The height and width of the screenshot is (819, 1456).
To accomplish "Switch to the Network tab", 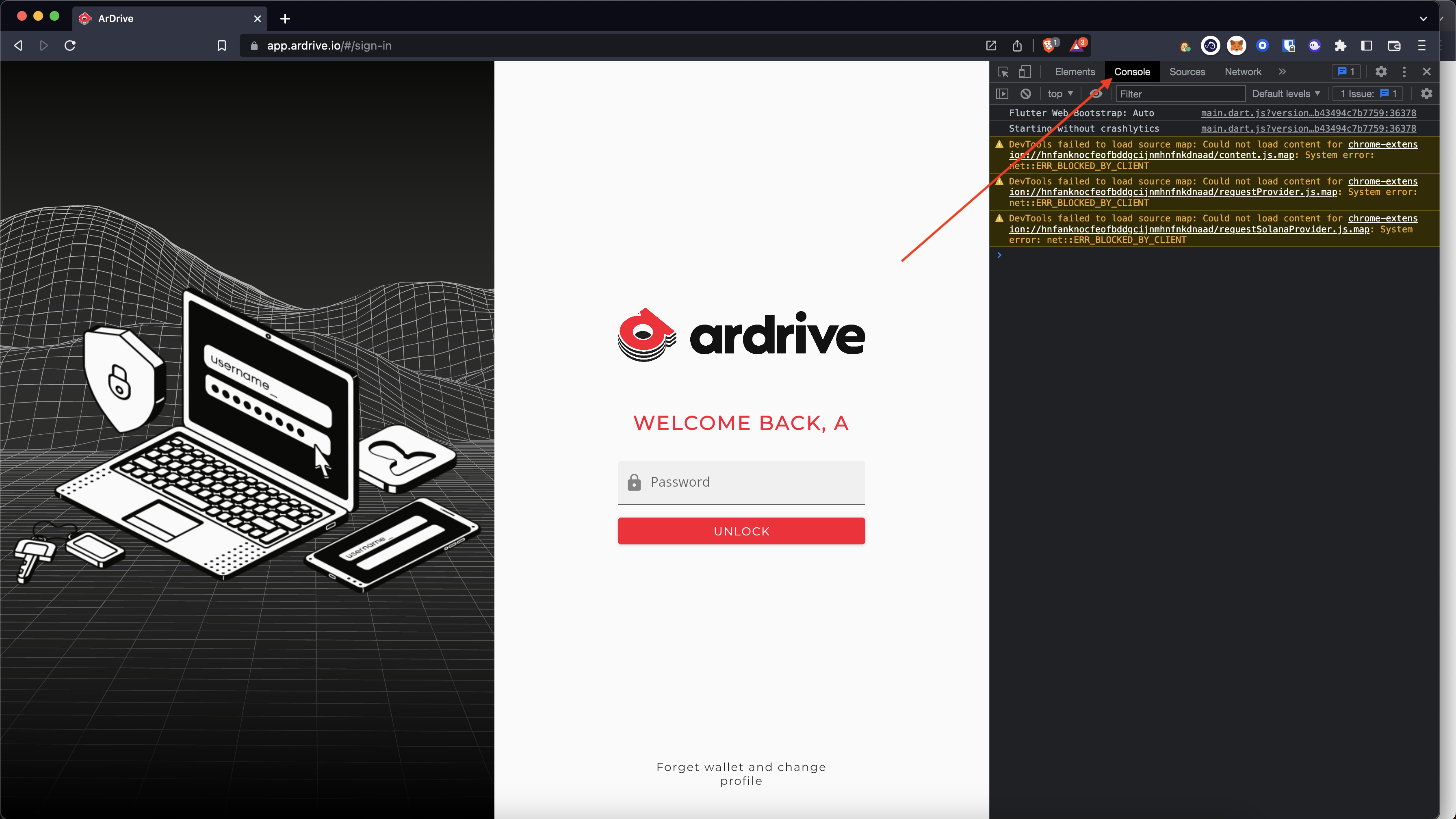I will [x=1243, y=72].
